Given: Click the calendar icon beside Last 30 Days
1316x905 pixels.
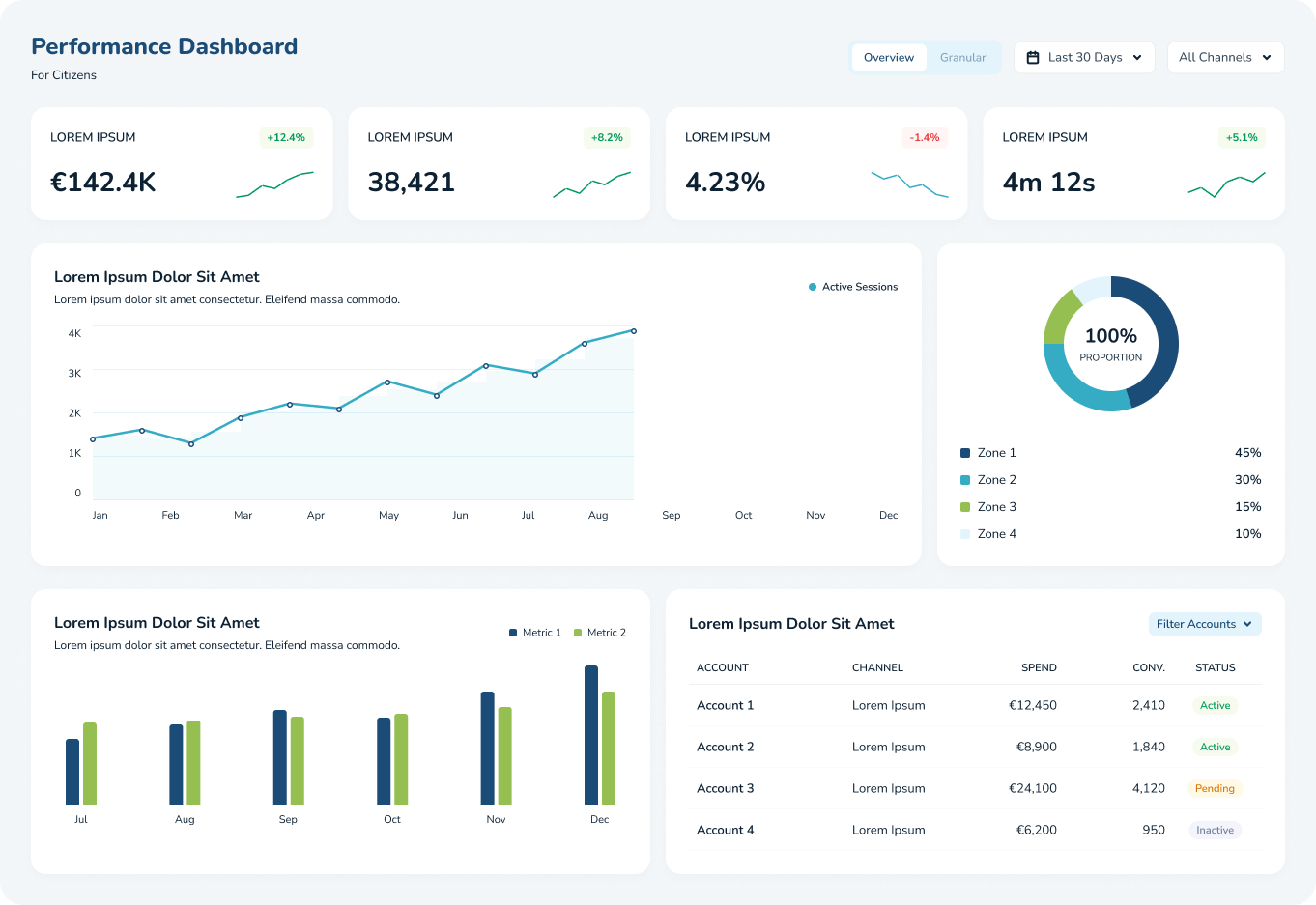Looking at the screenshot, I should pos(1033,57).
